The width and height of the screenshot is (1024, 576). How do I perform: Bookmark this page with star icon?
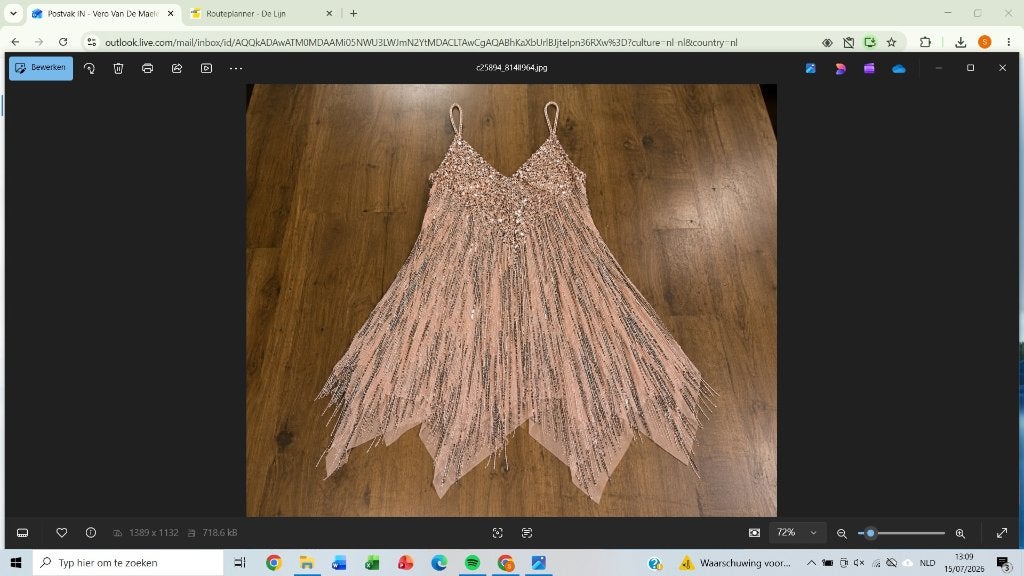coord(891,42)
